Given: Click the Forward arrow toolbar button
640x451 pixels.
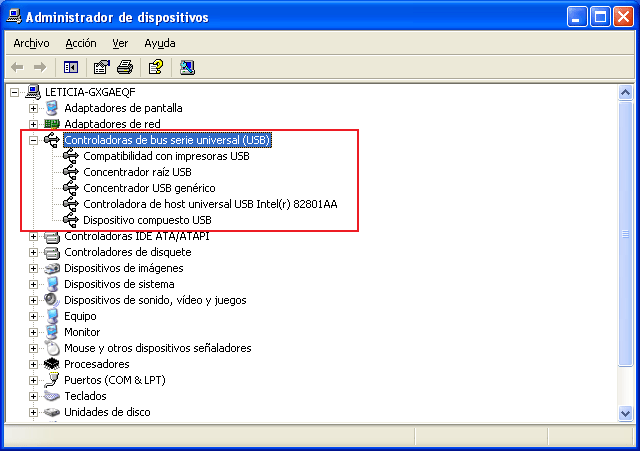Looking at the screenshot, I should click(40, 67).
